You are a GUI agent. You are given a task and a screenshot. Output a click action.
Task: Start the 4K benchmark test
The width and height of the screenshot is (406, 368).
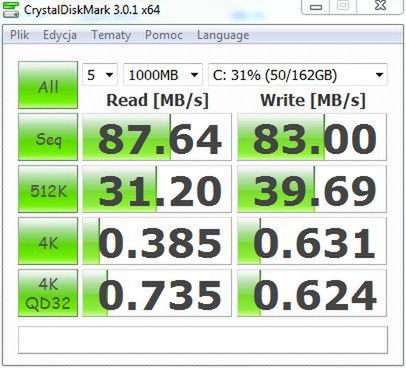pos(48,241)
